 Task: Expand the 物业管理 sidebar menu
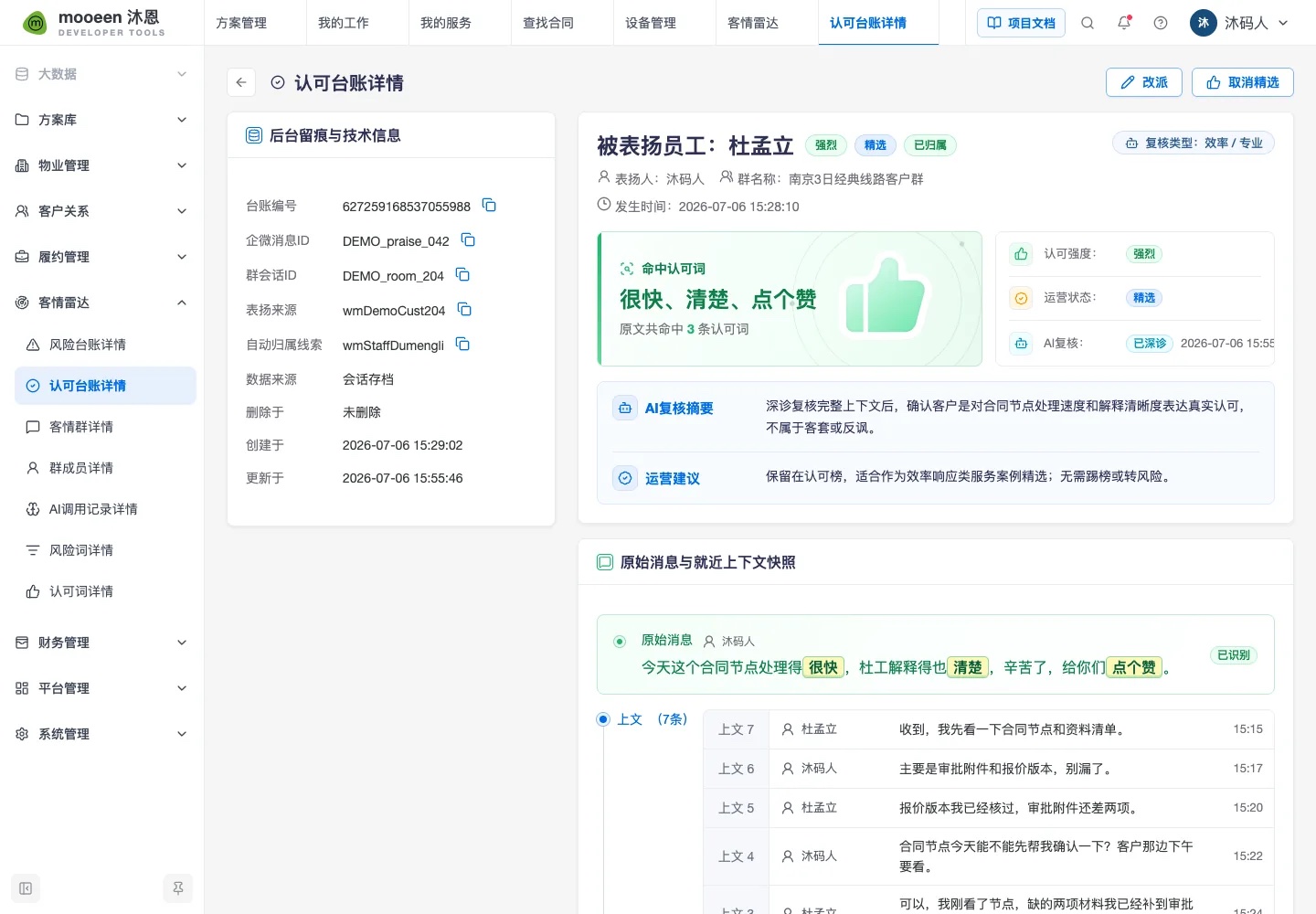tap(101, 165)
